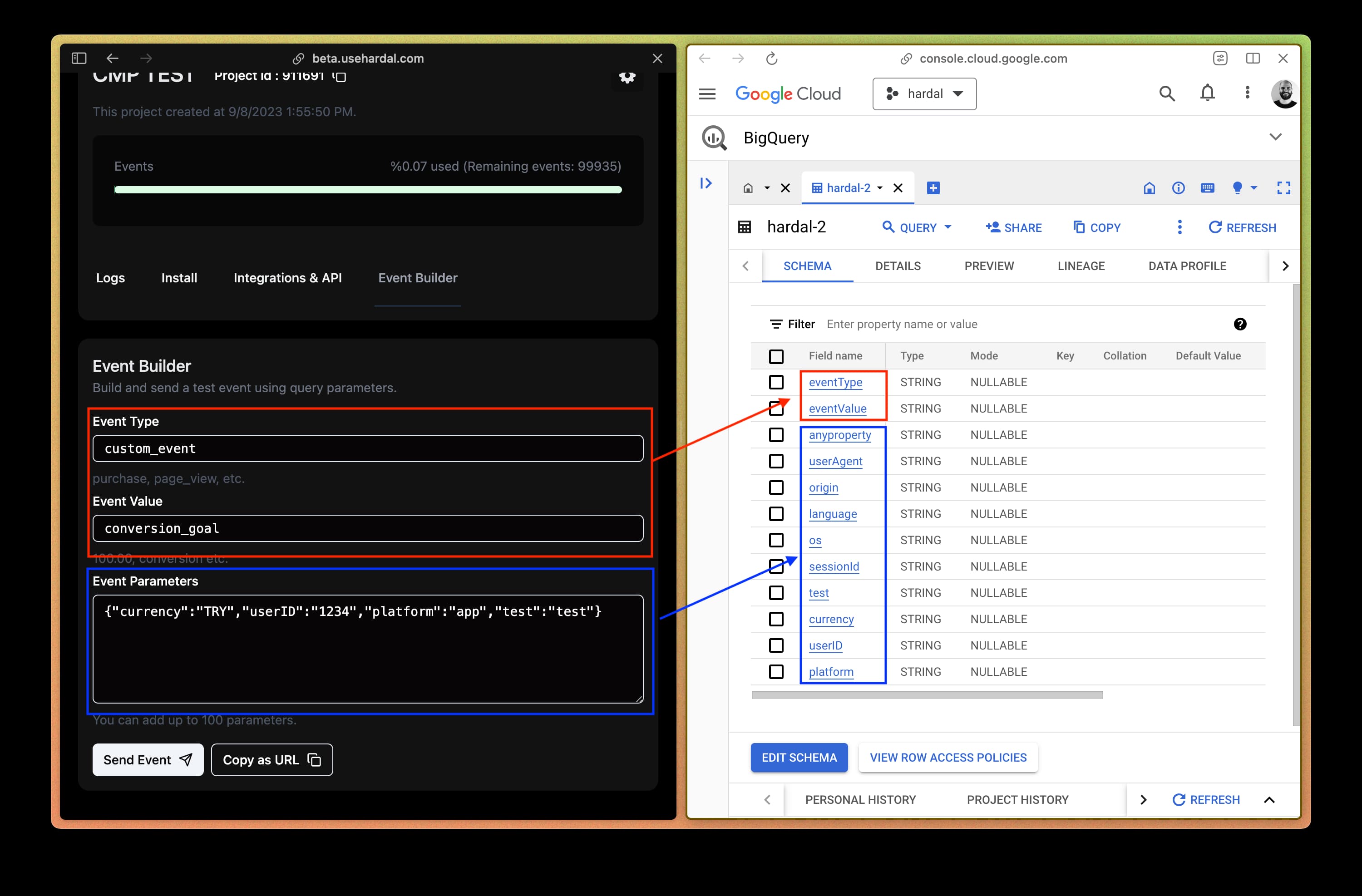Open Google Cloud more options menu
This screenshot has height=896, width=1362.
coord(1248,93)
